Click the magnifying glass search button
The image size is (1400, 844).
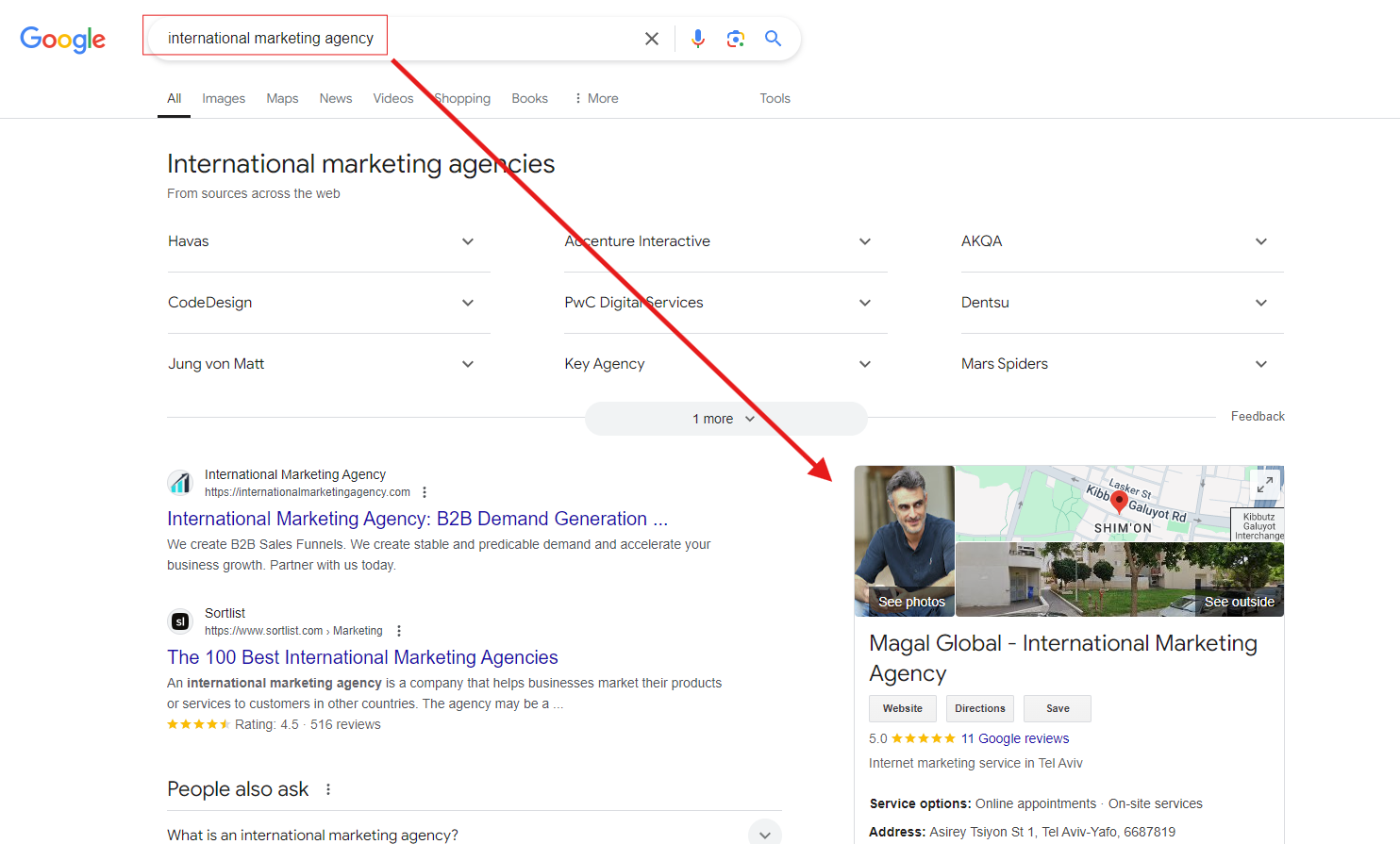pos(773,39)
